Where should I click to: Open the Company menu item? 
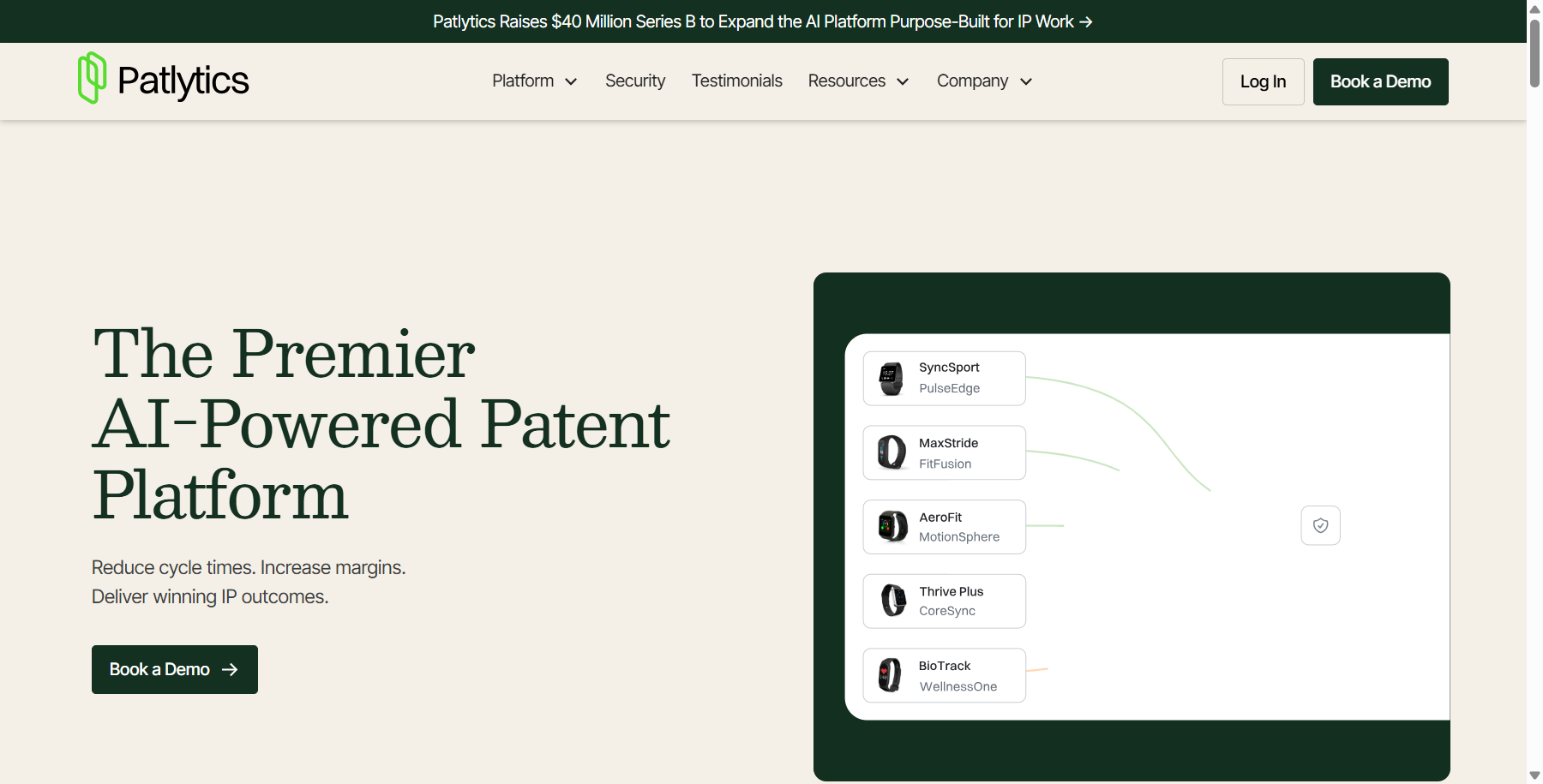(972, 81)
